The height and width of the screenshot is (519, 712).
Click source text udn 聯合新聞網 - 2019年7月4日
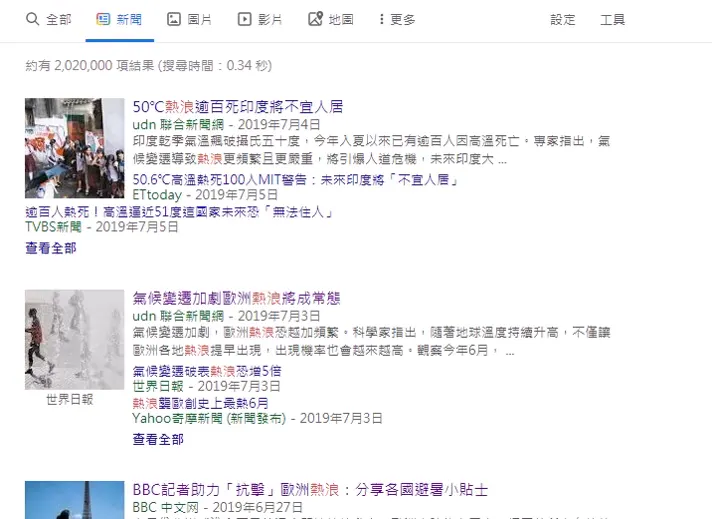pos(227,124)
